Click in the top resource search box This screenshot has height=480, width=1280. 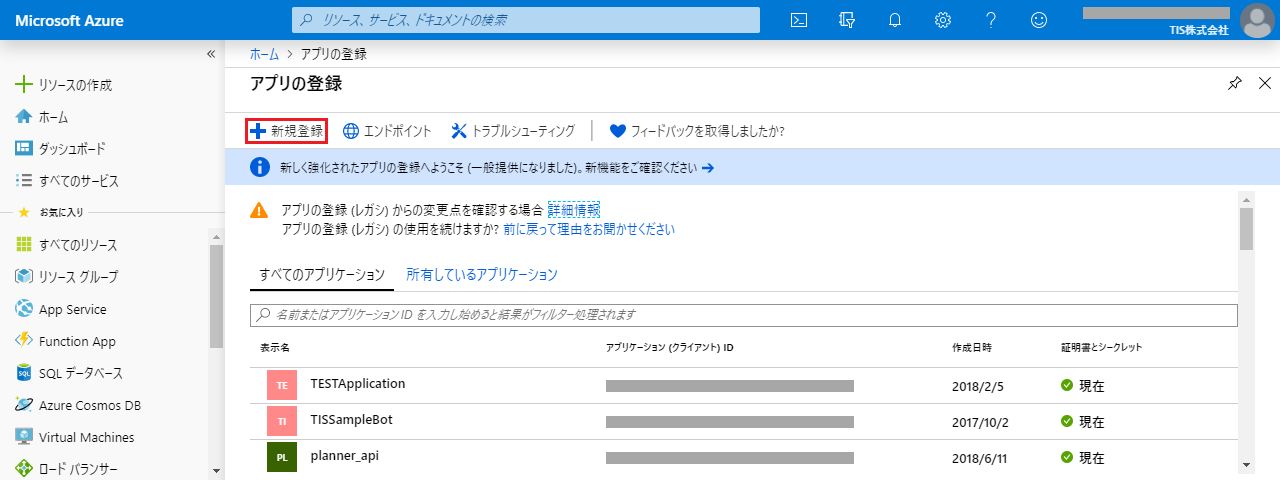point(525,20)
